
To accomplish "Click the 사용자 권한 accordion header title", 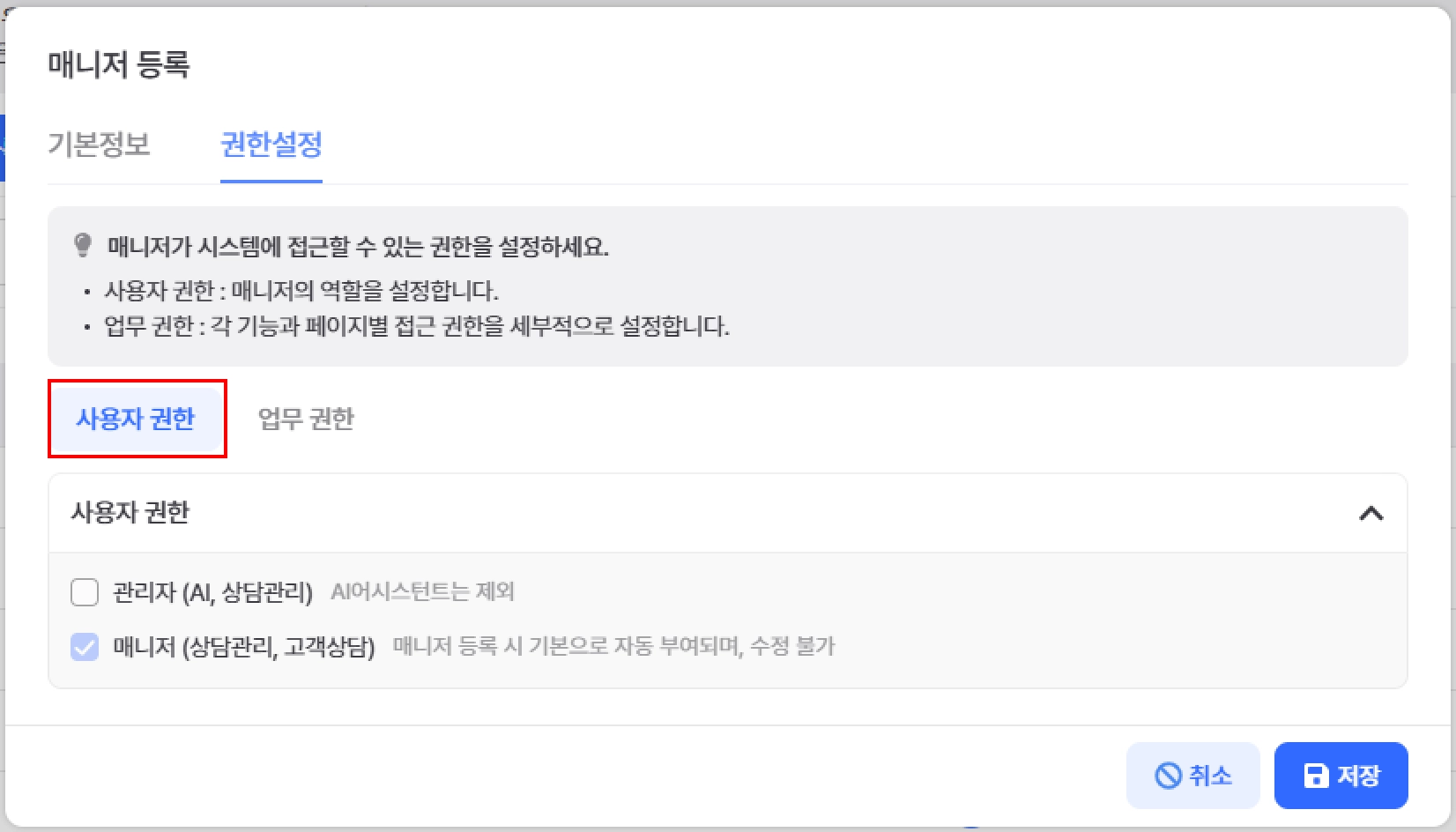I will point(130,512).
